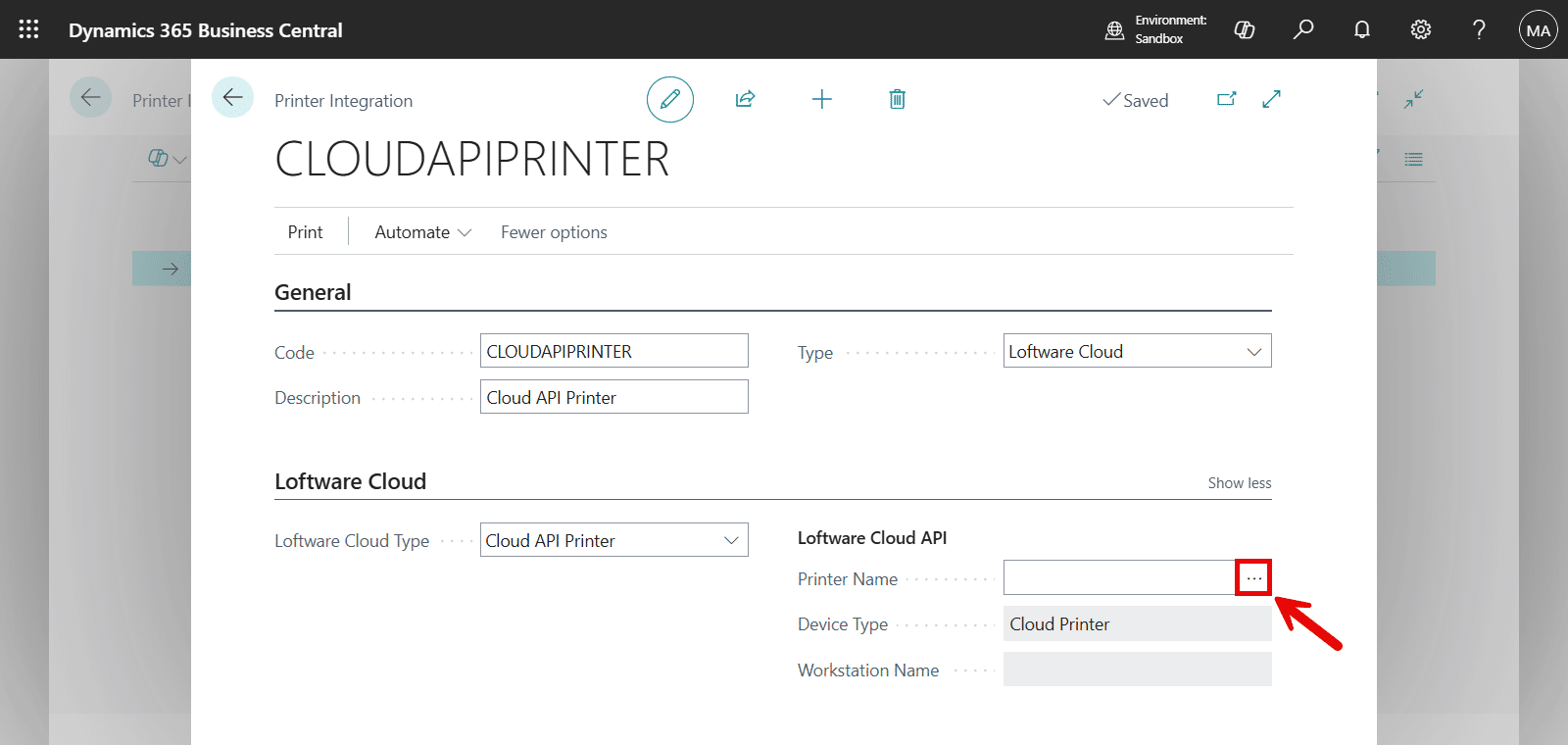The height and width of the screenshot is (745, 1568).
Task: Click the share icon
Action: point(746,99)
